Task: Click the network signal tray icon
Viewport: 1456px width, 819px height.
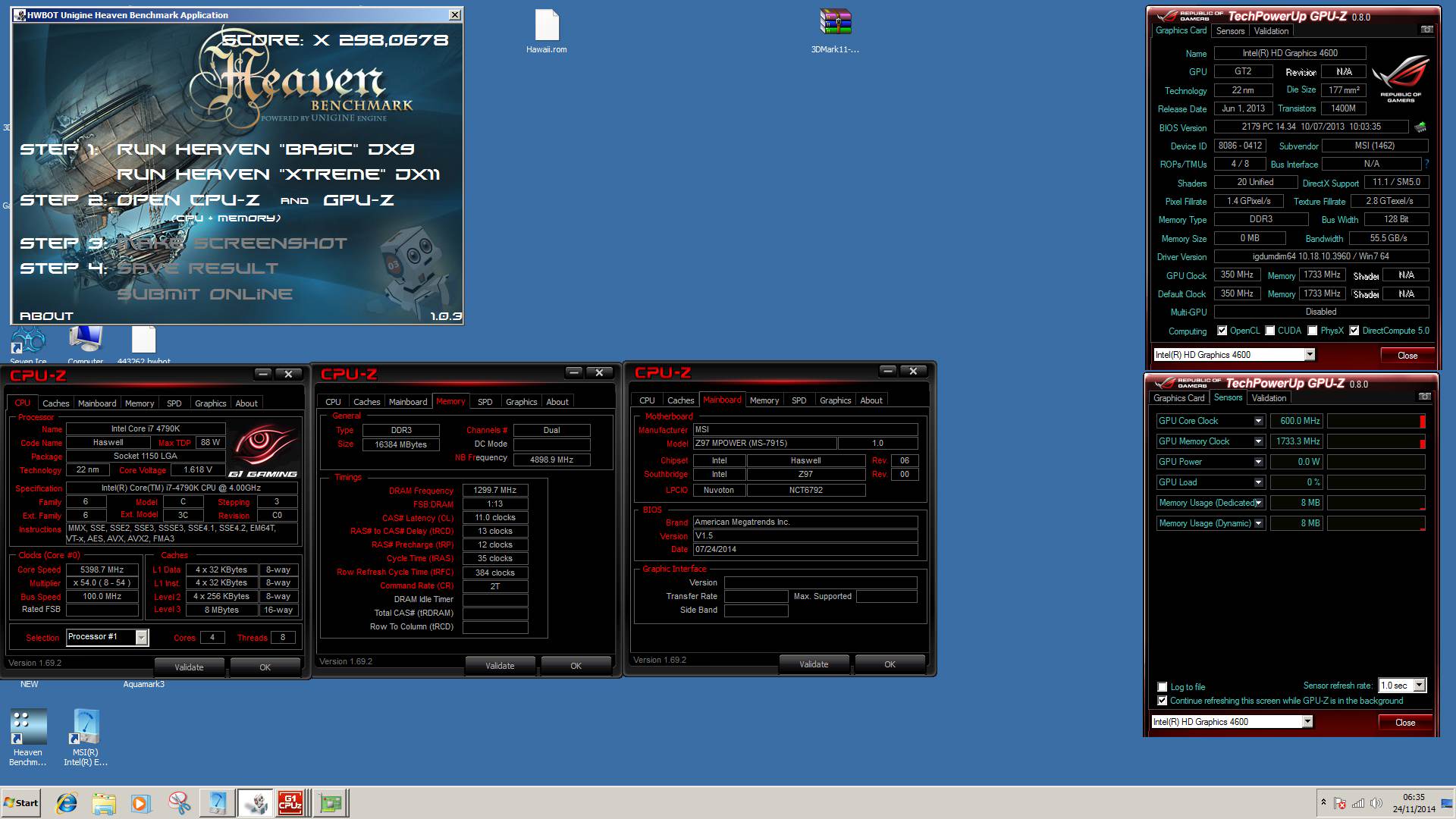Action: coord(1358,803)
